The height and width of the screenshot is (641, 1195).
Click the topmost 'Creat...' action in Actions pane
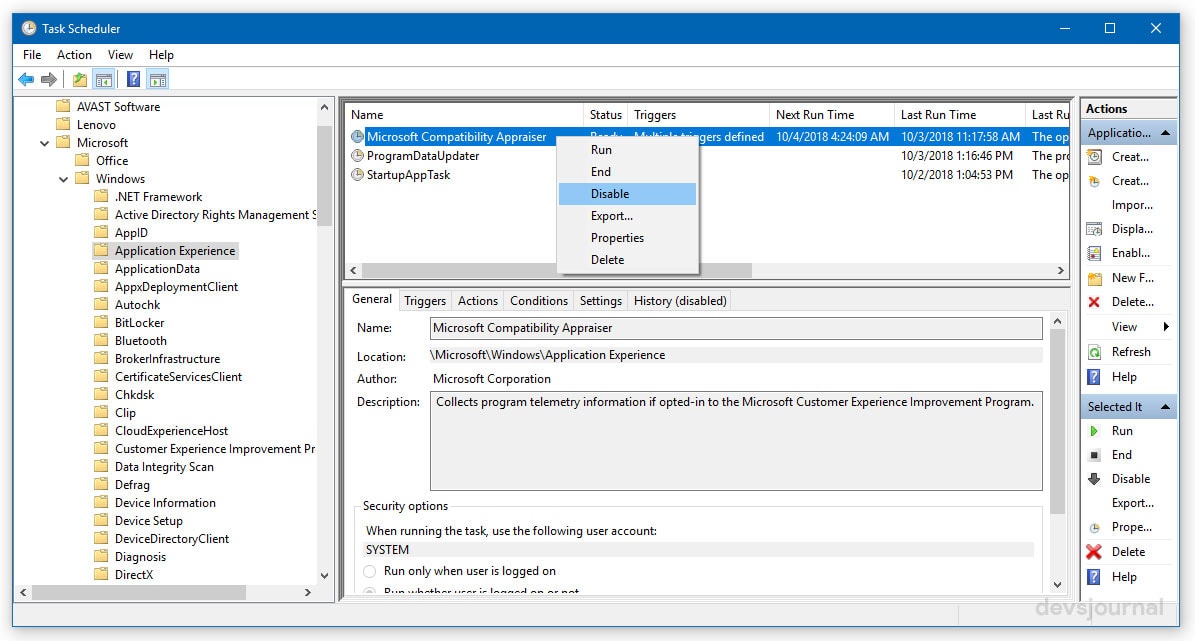1129,157
